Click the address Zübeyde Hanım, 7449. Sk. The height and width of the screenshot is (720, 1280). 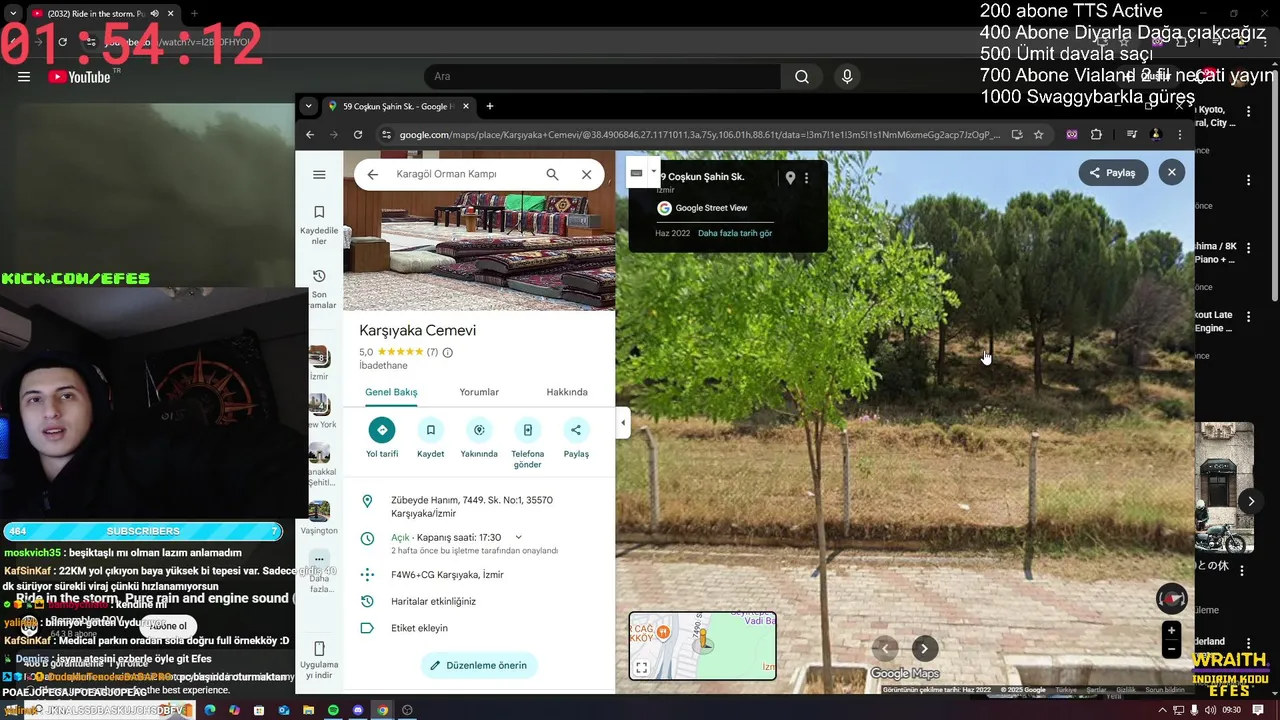coord(472,506)
